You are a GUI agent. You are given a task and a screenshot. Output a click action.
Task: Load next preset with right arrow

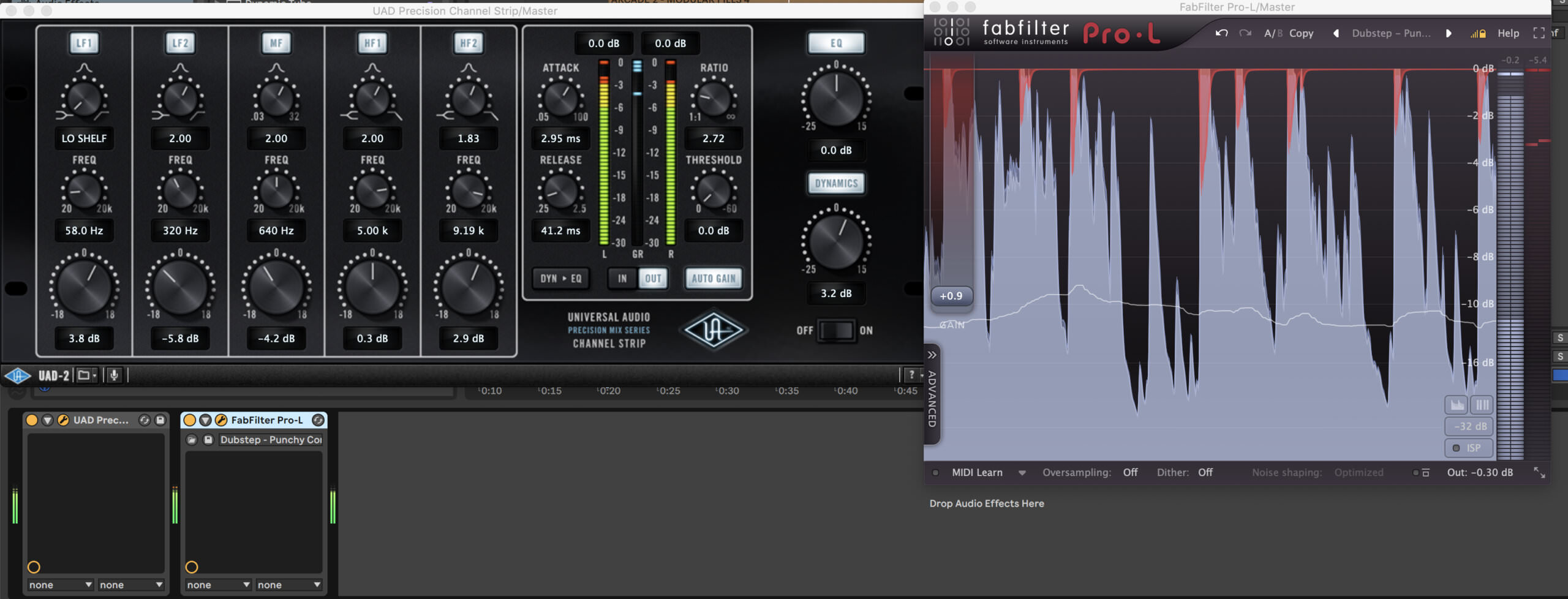1449,33
